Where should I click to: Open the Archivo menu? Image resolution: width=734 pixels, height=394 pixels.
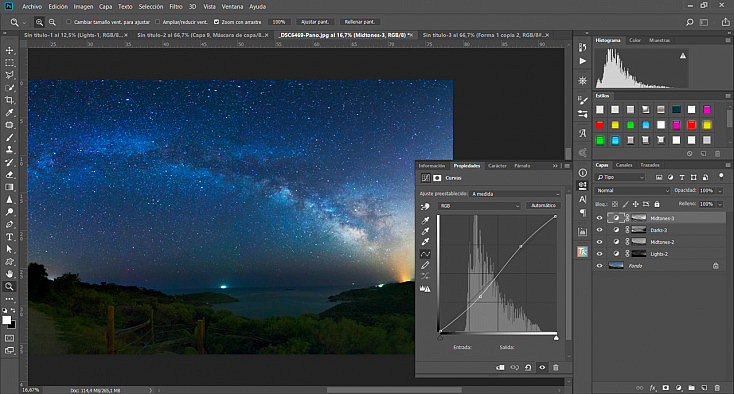click(32, 7)
